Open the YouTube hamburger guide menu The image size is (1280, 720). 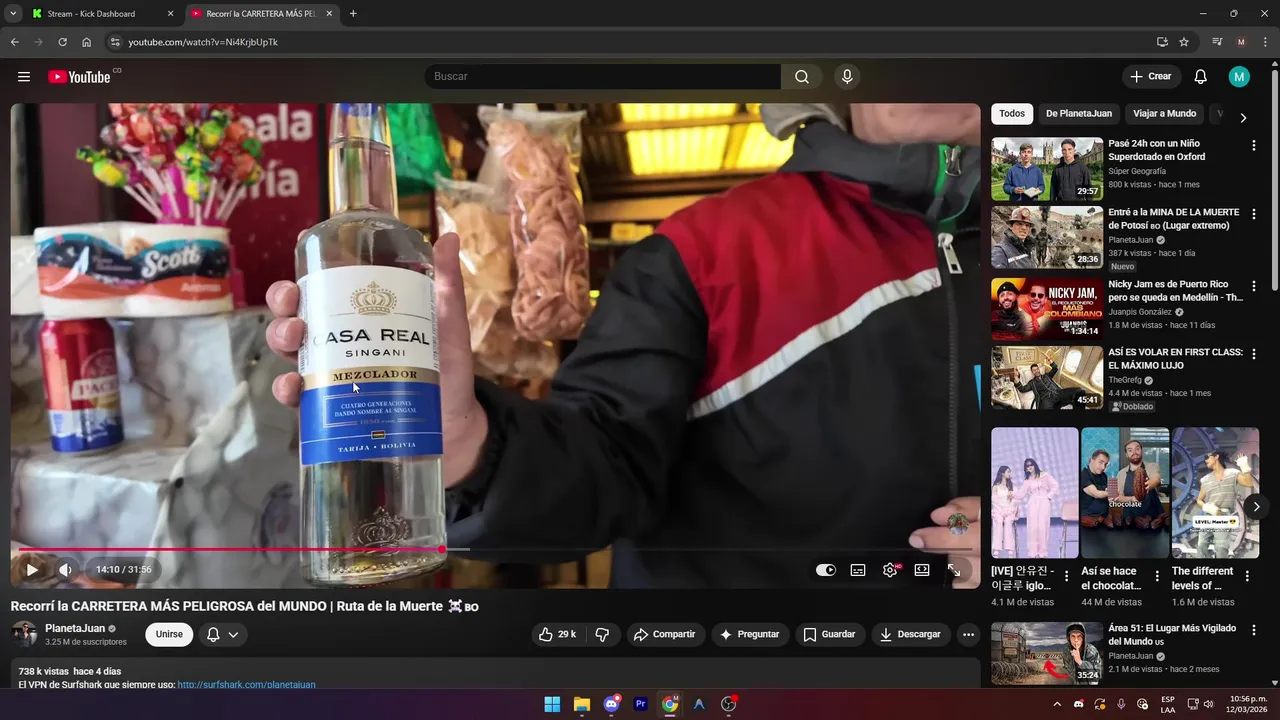pyautogui.click(x=24, y=77)
